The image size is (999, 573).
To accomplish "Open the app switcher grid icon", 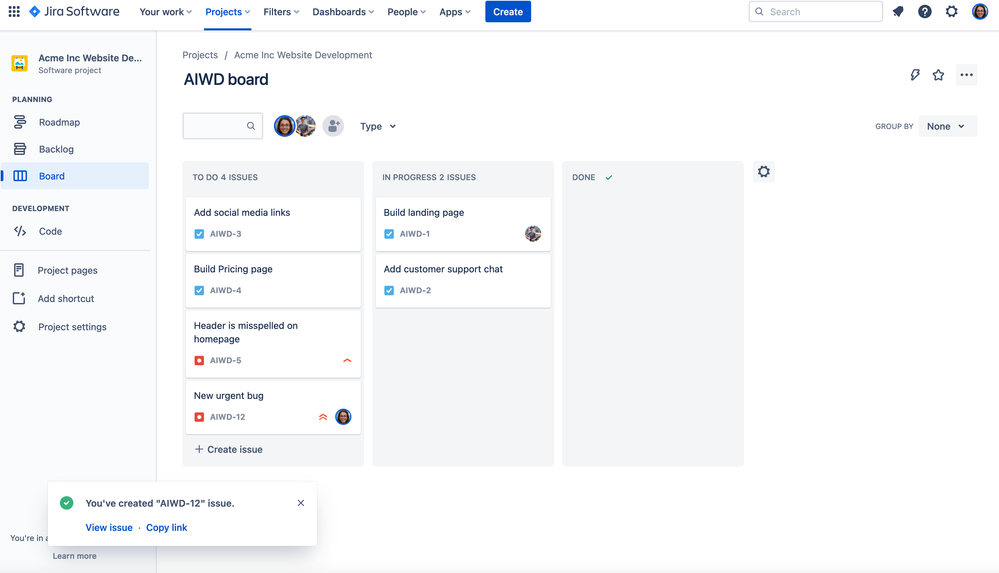I will click(x=14, y=11).
